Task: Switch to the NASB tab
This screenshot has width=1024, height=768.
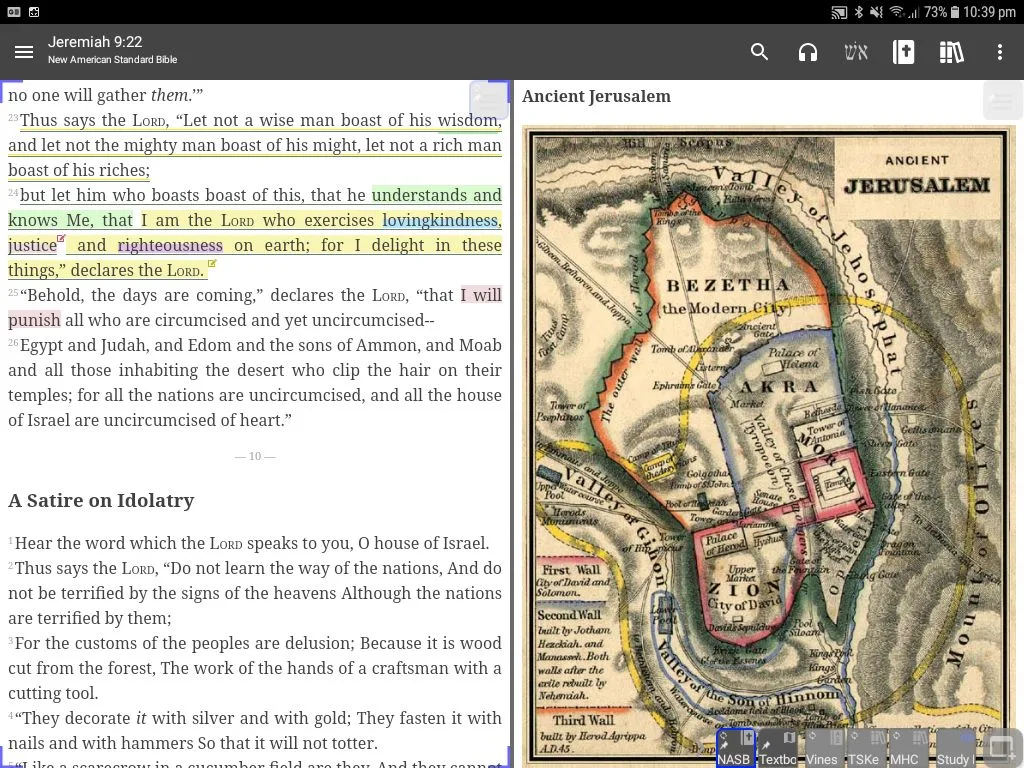Action: point(735,748)
